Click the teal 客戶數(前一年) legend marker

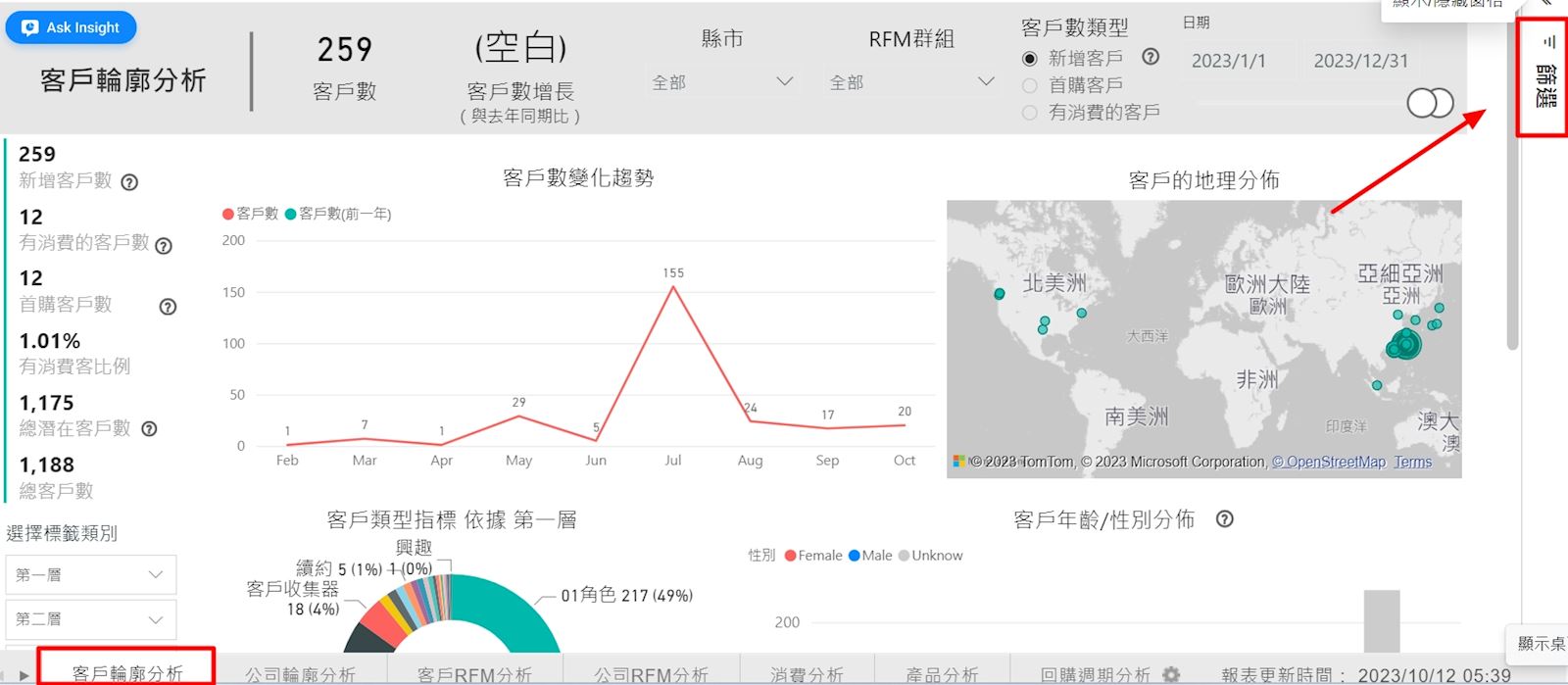pyautogui.click(x=290, y=214)
